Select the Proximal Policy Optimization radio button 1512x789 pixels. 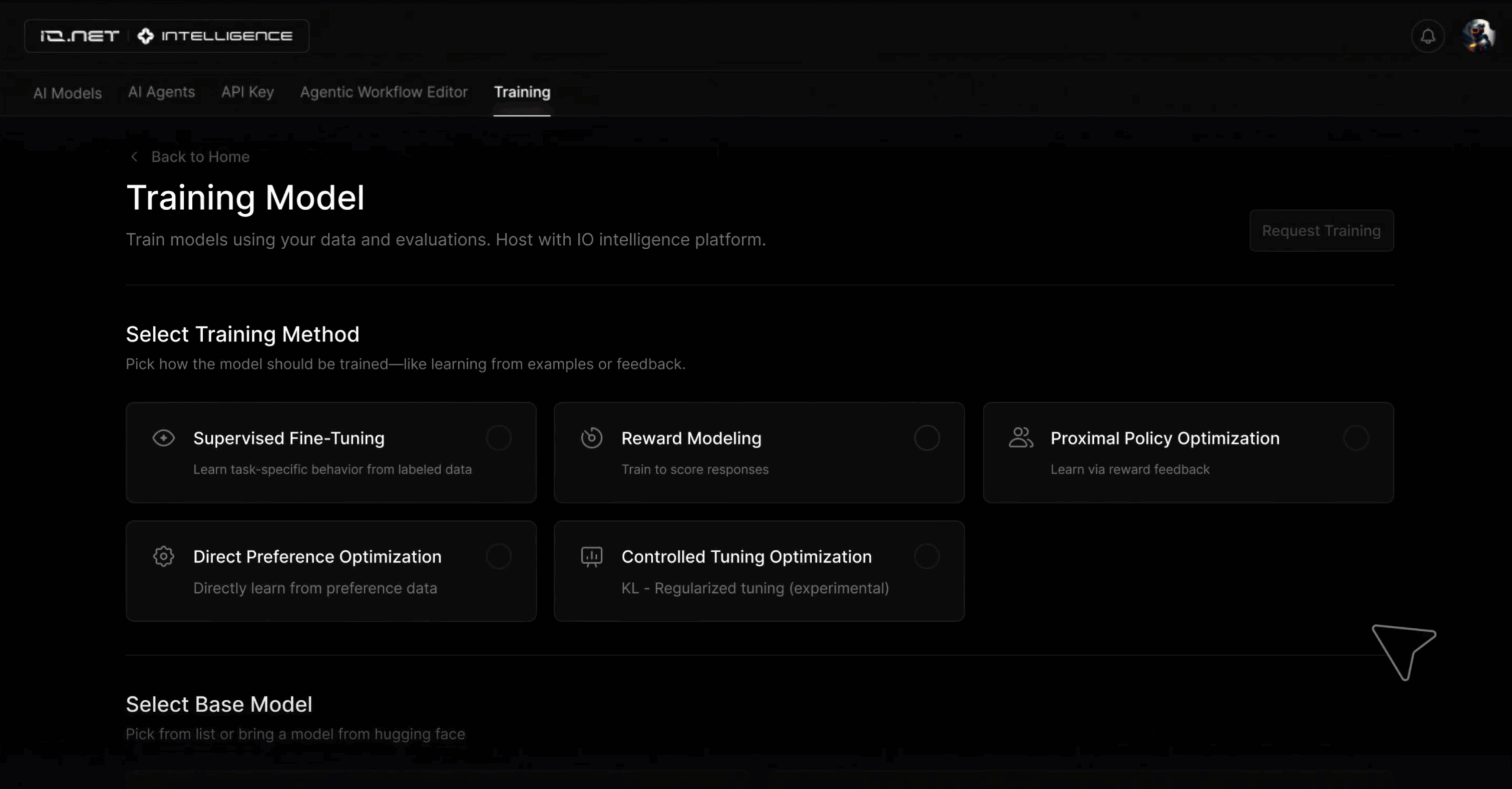(x=1355, y=438)
